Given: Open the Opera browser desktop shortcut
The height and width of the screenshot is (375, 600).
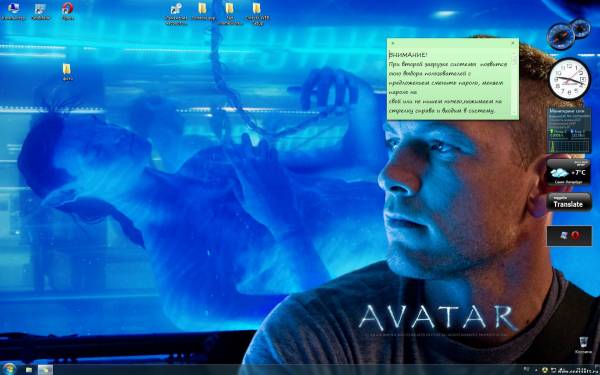Looking at the screenshot, I should pos(68,11).
